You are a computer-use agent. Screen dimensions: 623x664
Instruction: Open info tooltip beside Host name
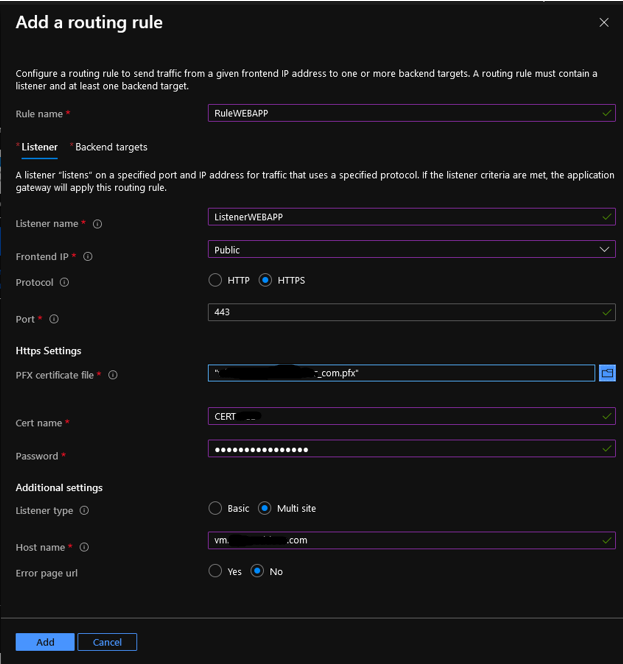click(x=84, y=547)
